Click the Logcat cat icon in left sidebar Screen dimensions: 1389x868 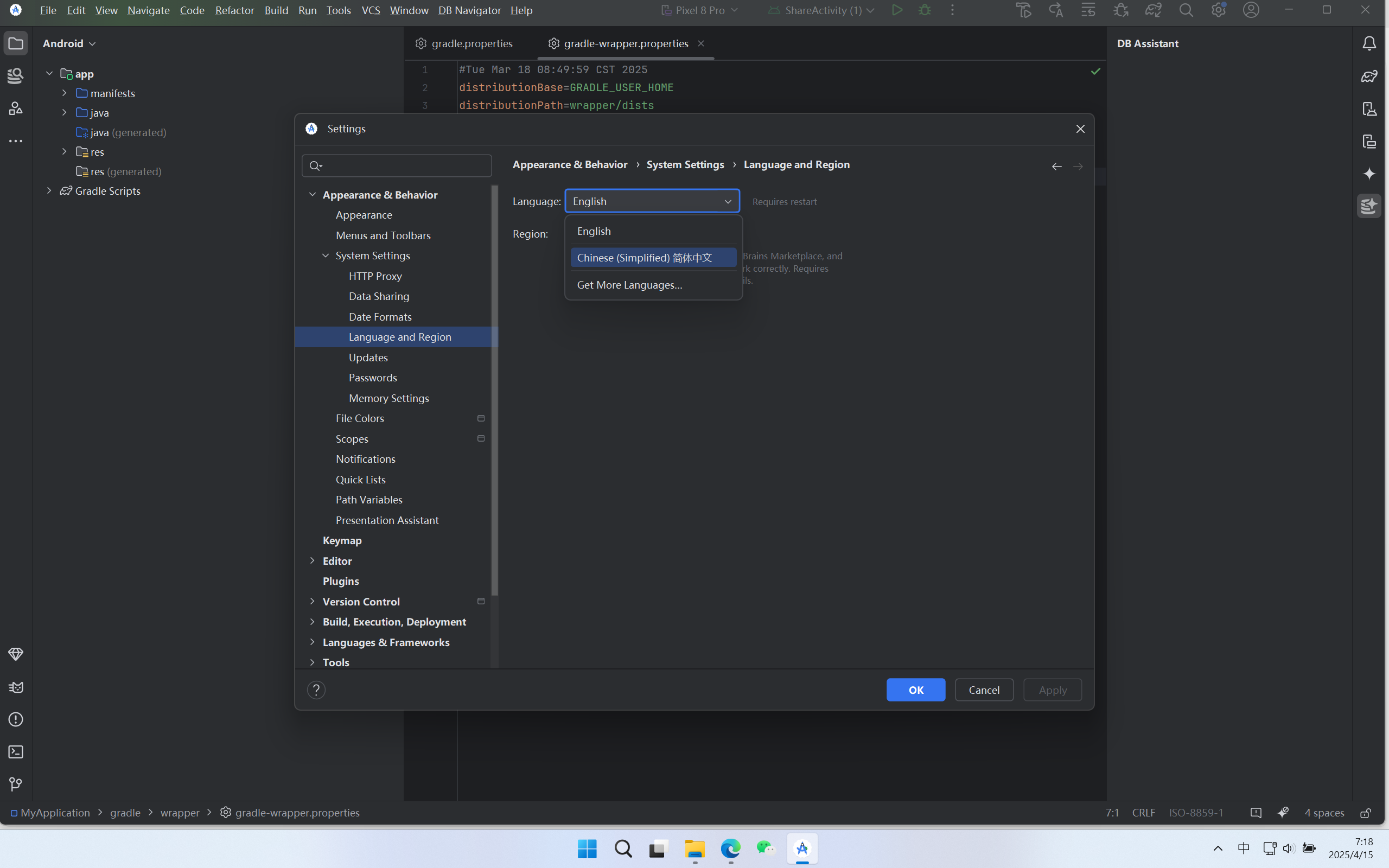click(x=16, y=687)
